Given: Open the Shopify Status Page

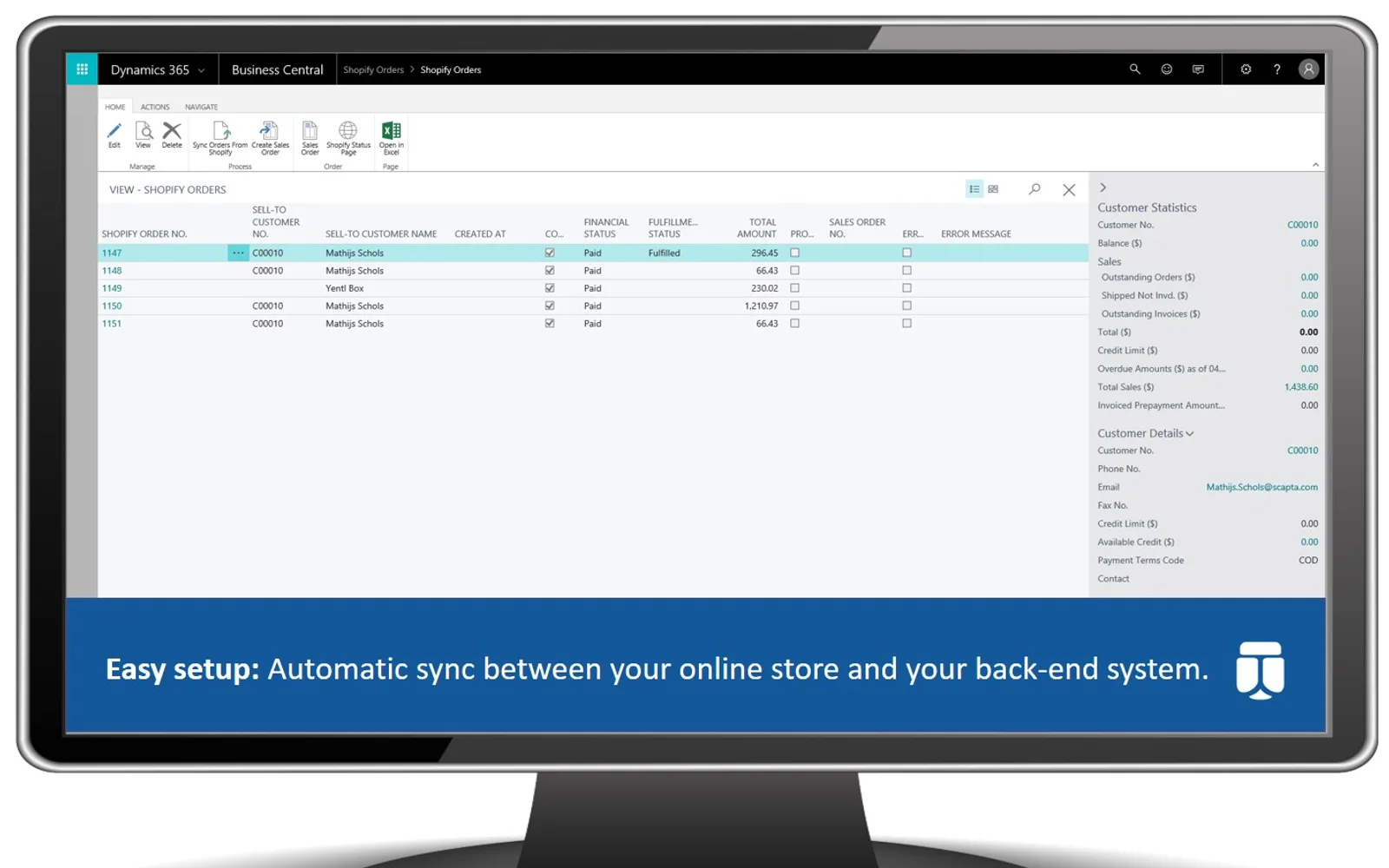Looking at the screenshot, I should coord(348,139).
